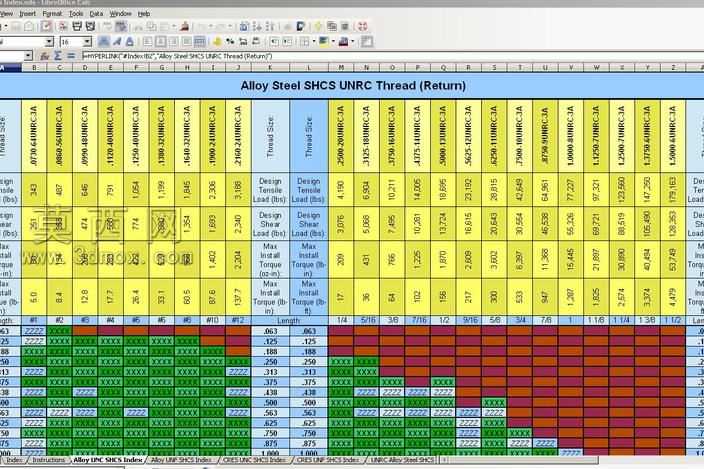The image size is (704, 469).
Task: Open the Window menu
Action: (x=120, y=13)
